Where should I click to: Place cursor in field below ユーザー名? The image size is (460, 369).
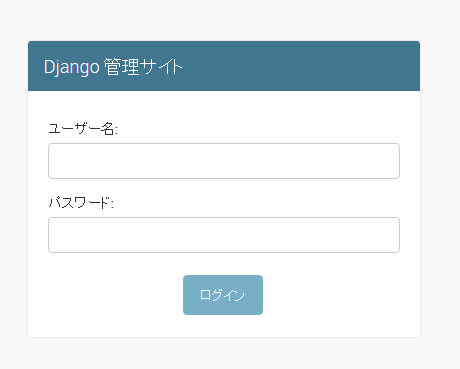click(224, 161)
